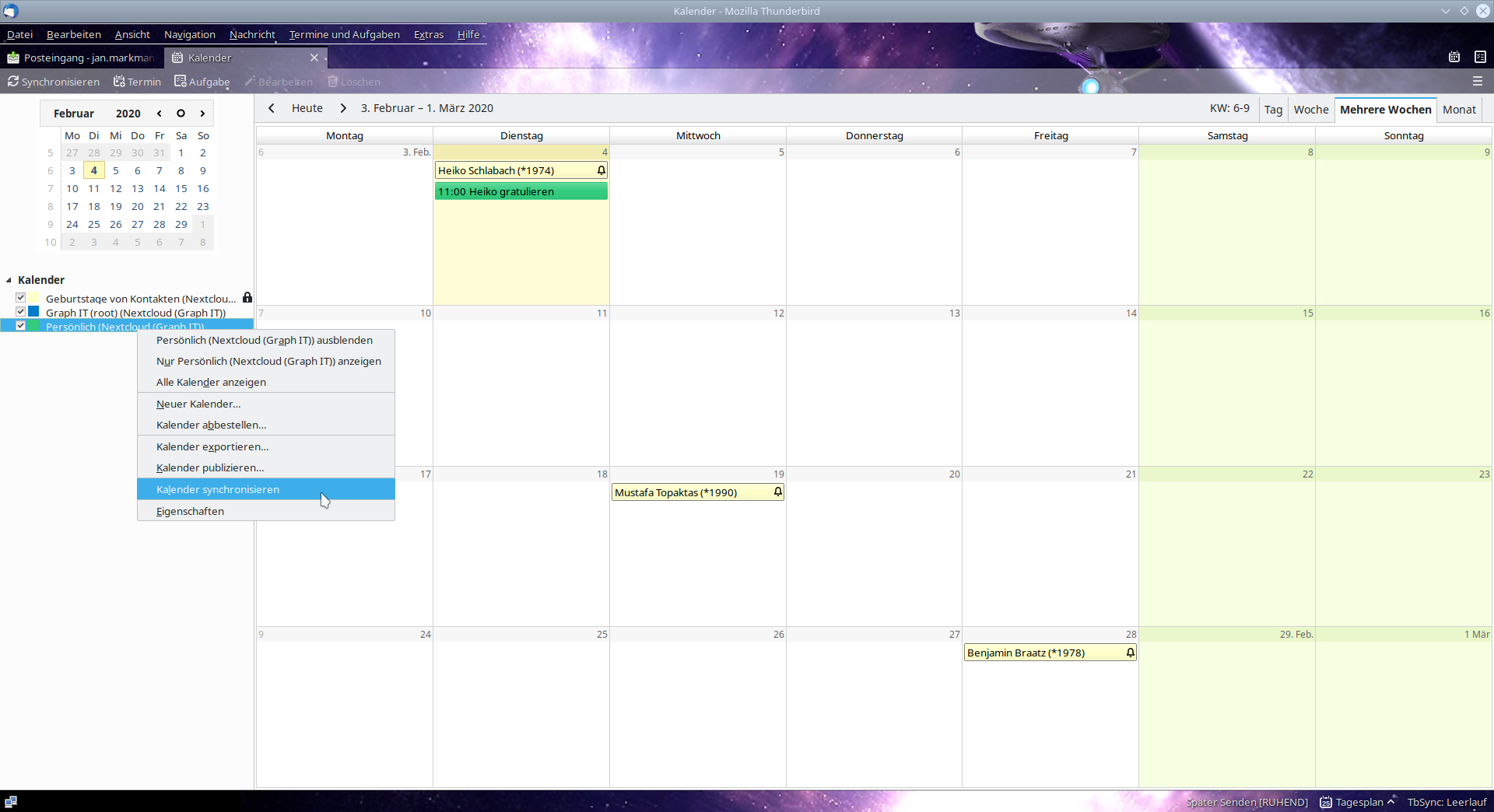The height and width of the screenshot is (812, 1494).
Task: Open the Termine und Aufgaben menu
Action: (x=344, y=35)
